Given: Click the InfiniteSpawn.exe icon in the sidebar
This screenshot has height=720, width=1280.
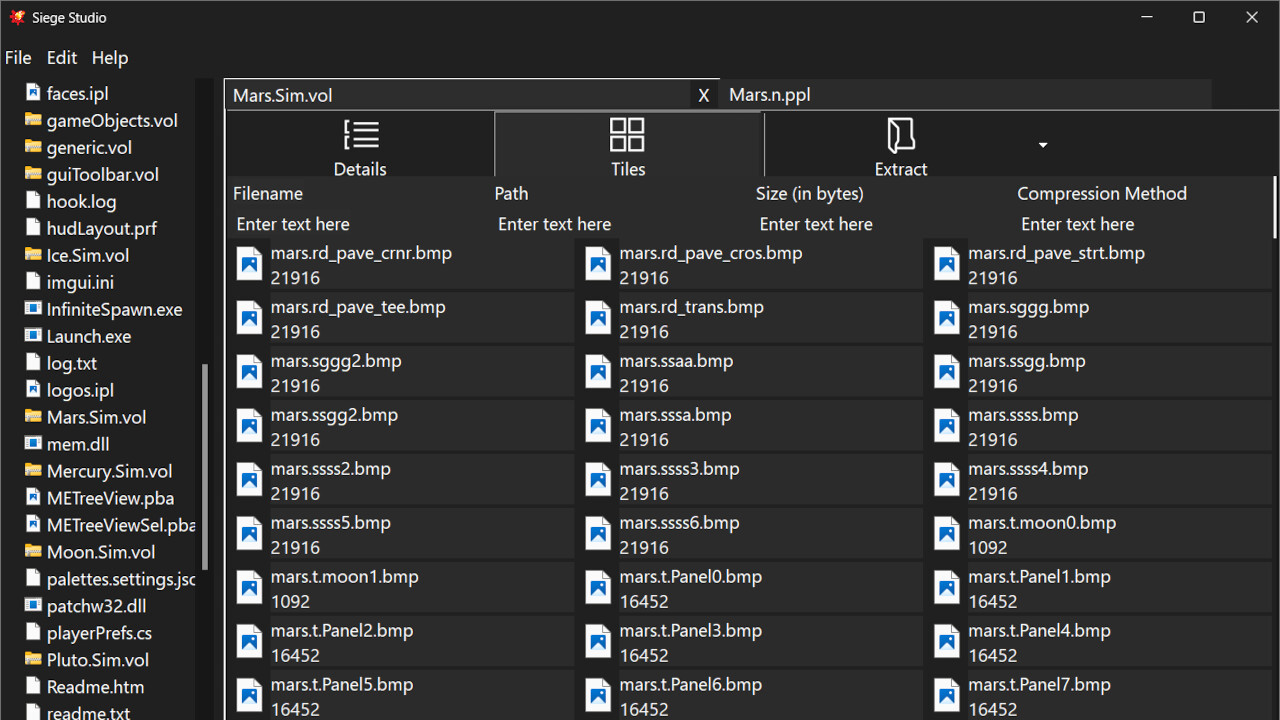Looking at the screenshot, I should tap(32, 309).
